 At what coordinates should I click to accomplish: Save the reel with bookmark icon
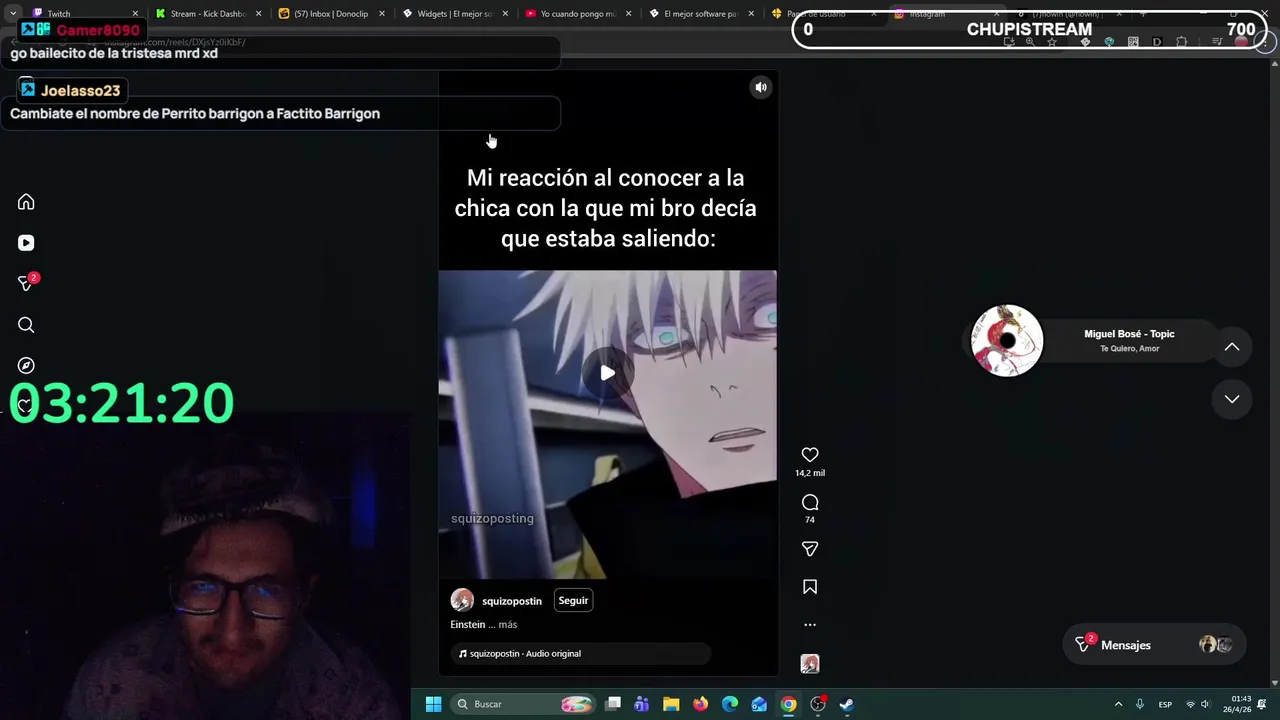pyautogui.click(x=810, y=587)
